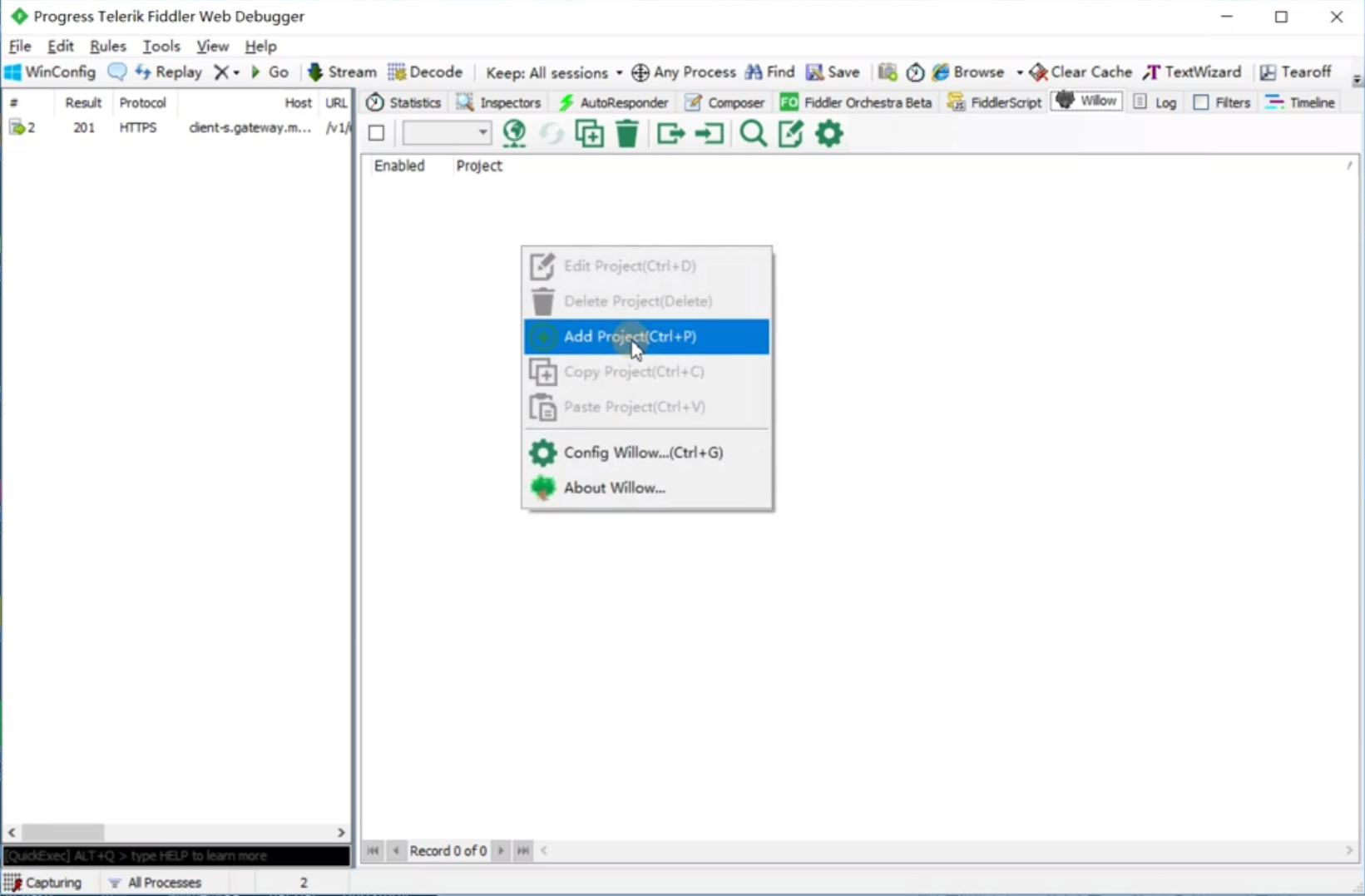Click the Replay button in toolbar
Image resolution: width=1365 pixels, height=896 pixels.
tap(169, 72)
